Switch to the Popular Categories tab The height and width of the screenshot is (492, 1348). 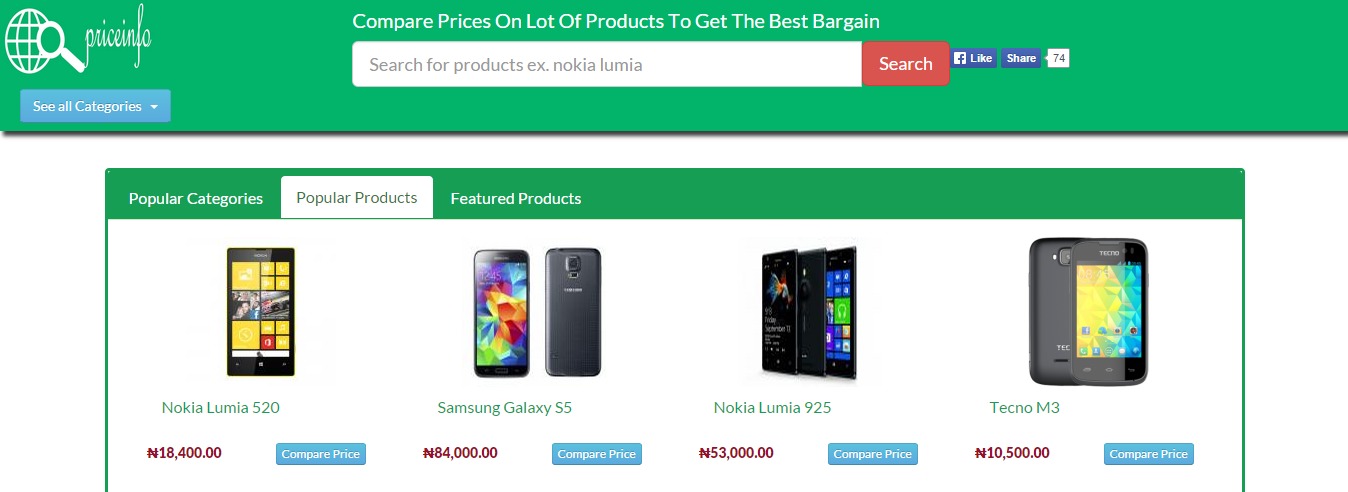pos(196,198)
